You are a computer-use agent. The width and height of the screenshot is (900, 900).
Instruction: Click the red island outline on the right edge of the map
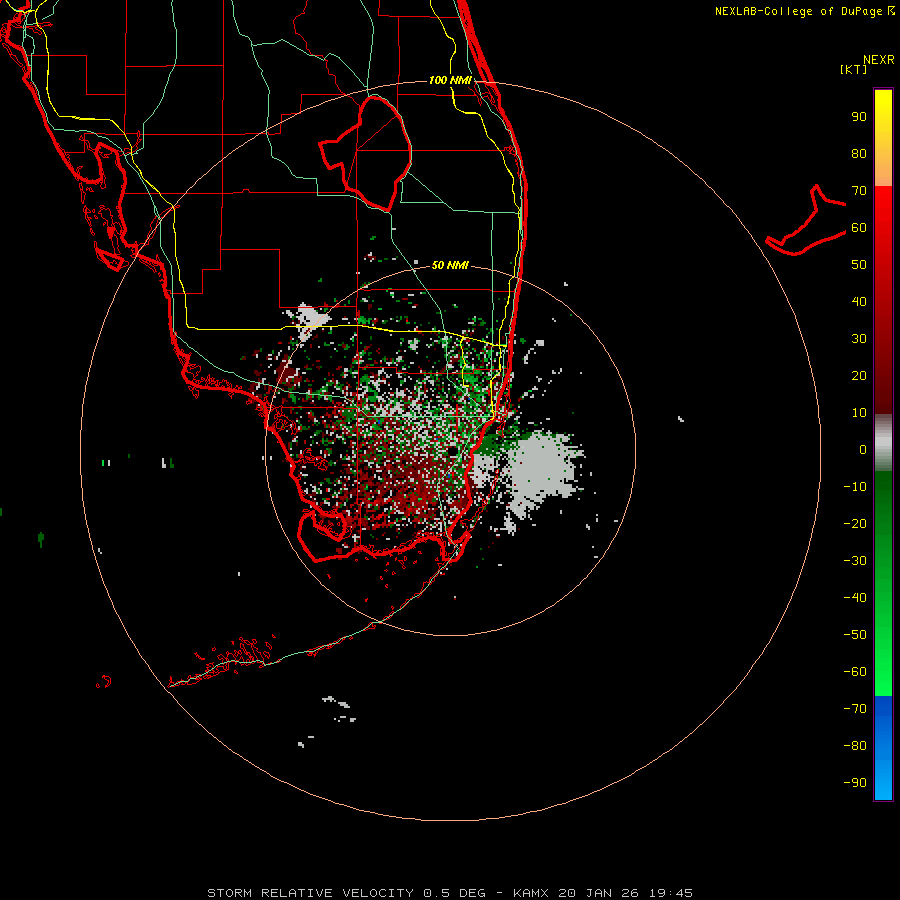point(806,220)
